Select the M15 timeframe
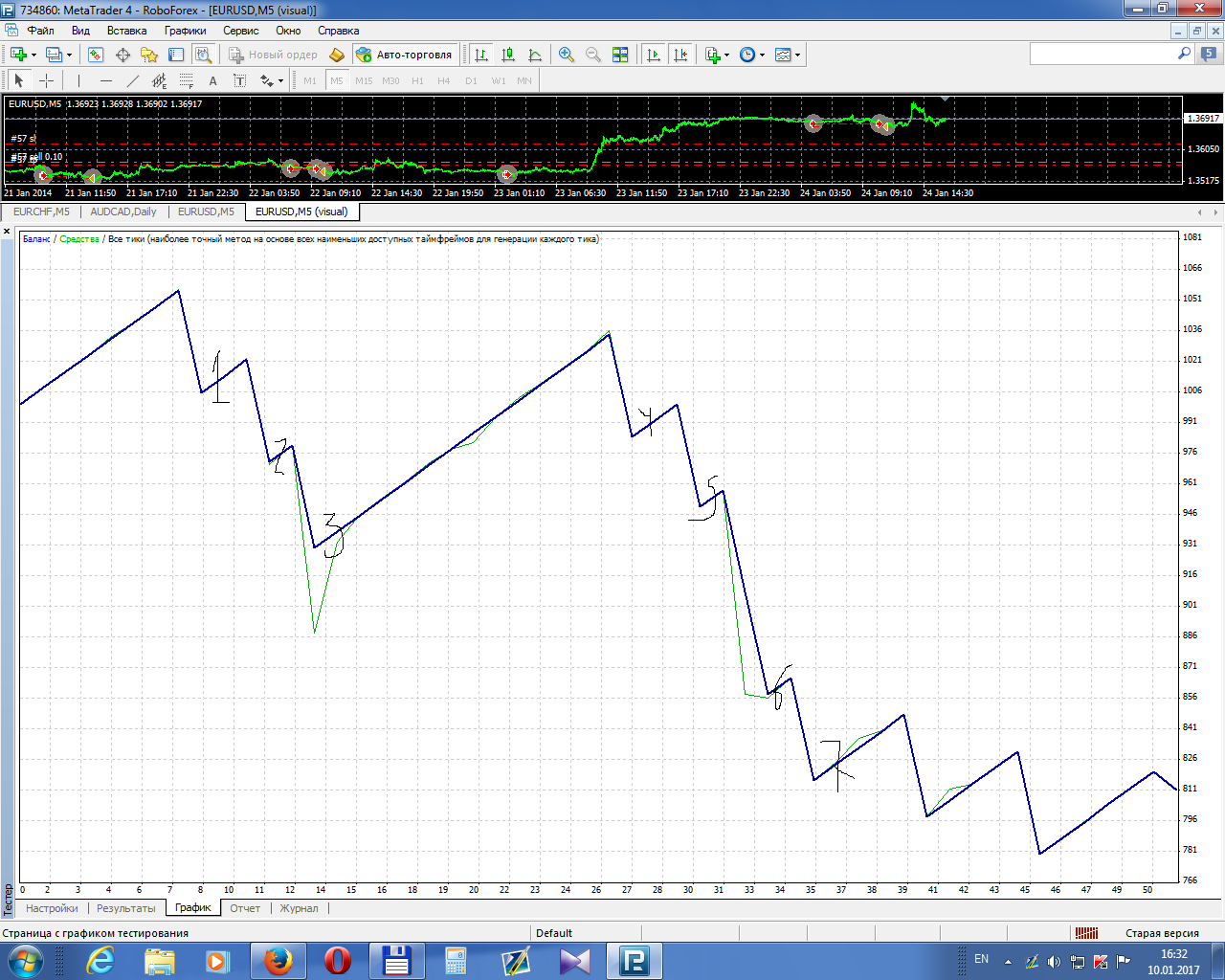 364,80
